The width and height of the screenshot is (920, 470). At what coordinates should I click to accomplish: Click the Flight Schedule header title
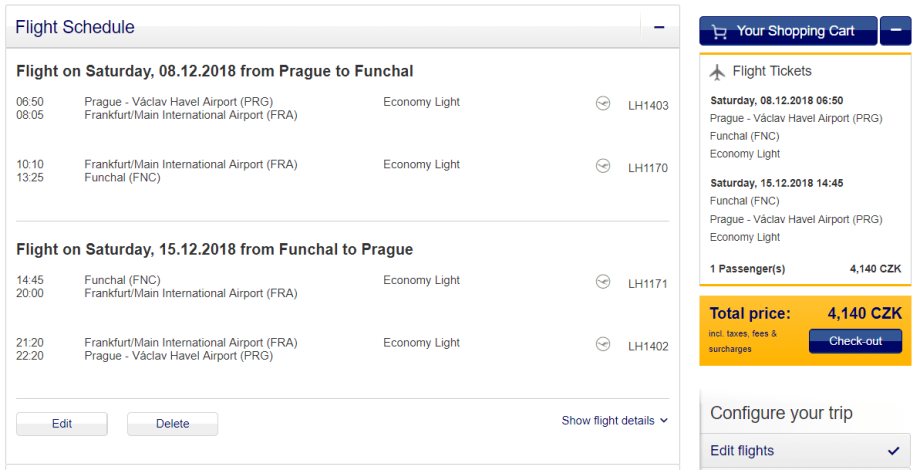[x=75, y=28]
